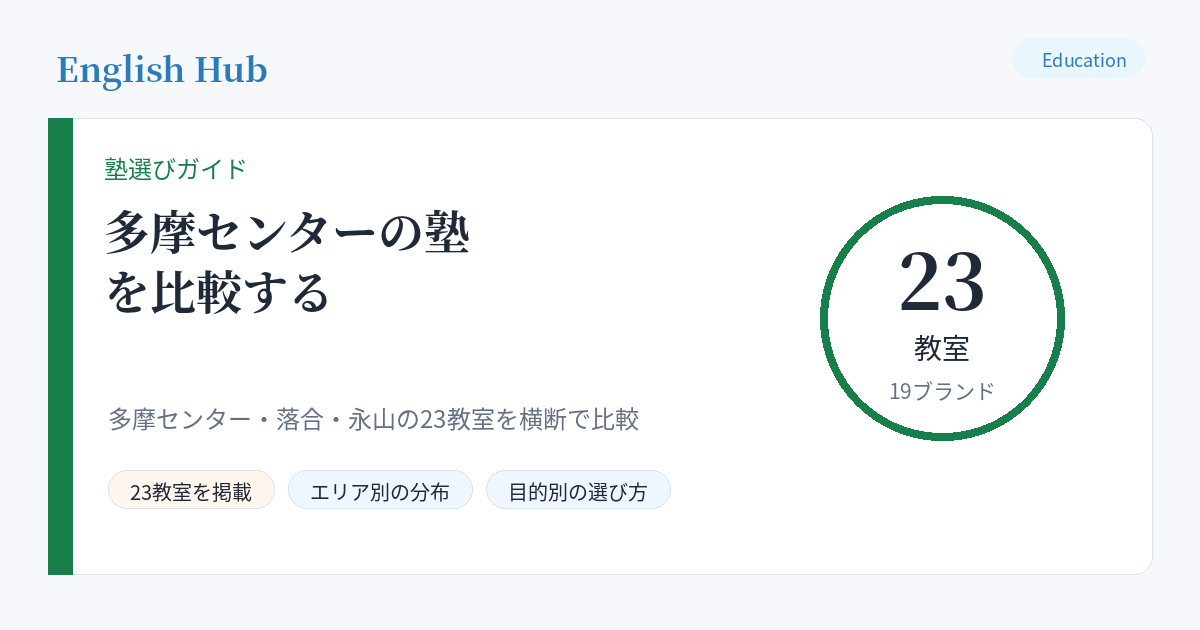
Task: Click the subtitle about 23教室を横断で比較
Action: 373,419
